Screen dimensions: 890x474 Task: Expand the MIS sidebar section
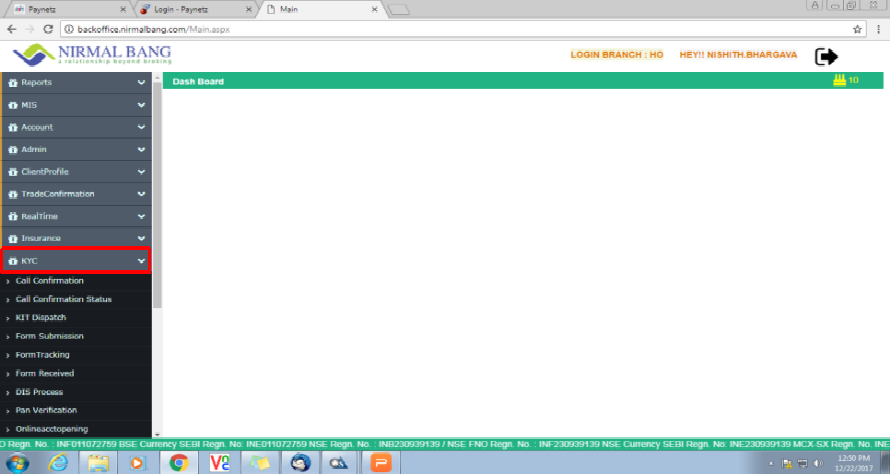pyautogui.click(x=76, y=104)
